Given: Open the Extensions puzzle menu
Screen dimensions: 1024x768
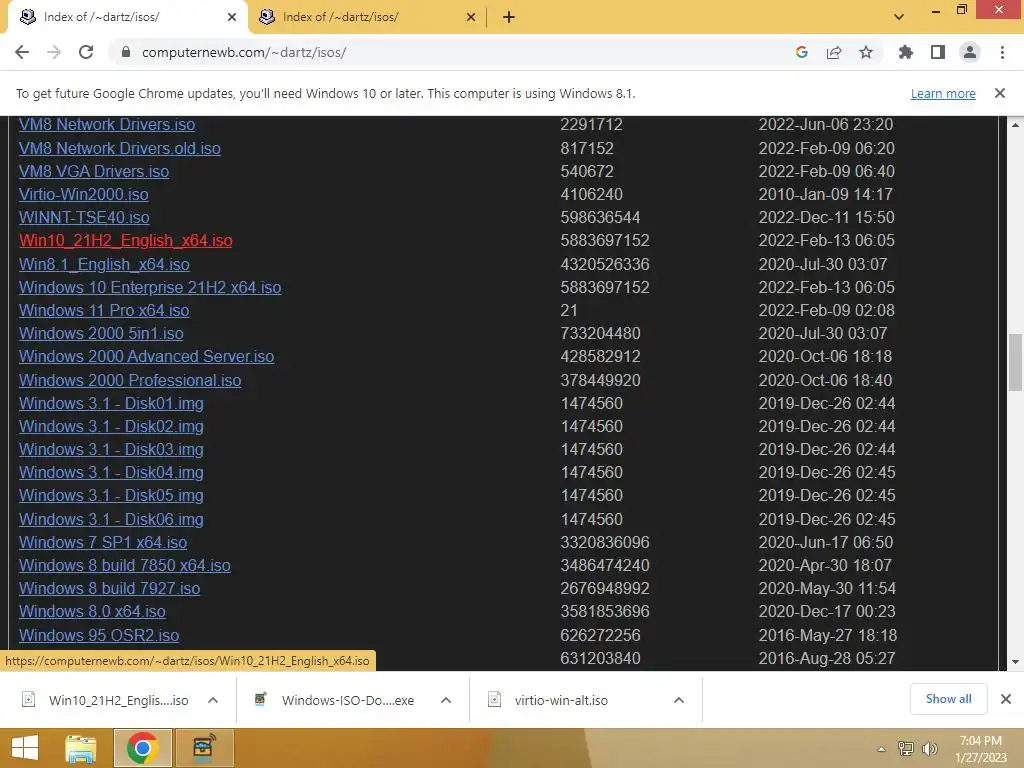Looking at the screenshot, I should coord(906,52).
